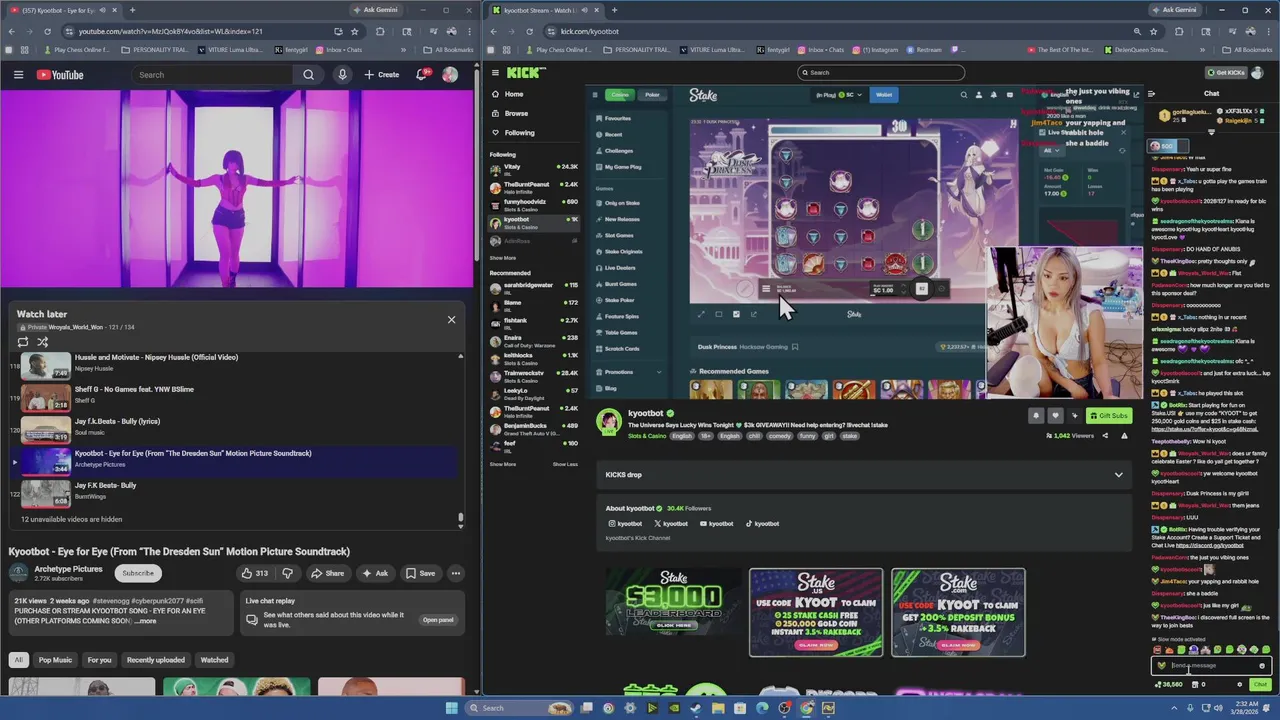Open kyootbot's X profile link

(x=671, y=524)
